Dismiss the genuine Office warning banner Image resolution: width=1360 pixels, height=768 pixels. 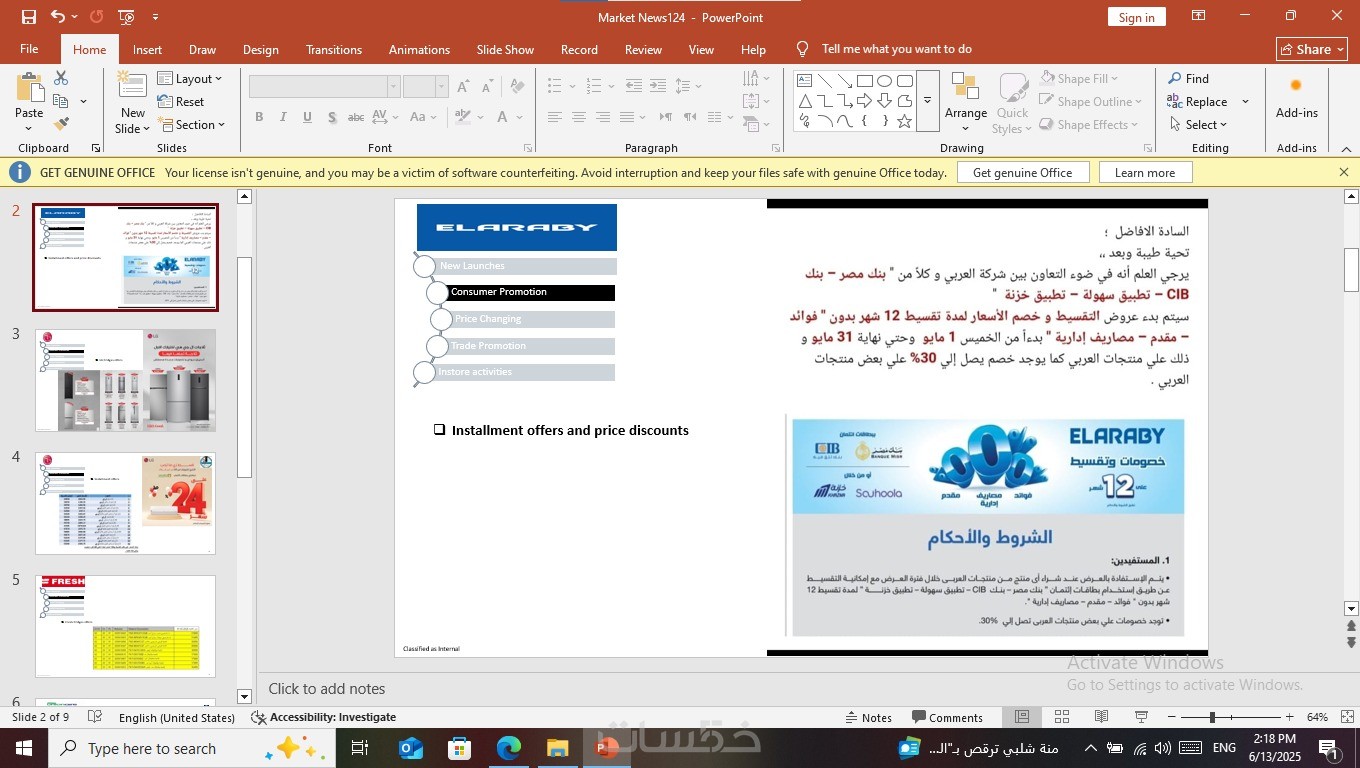tap(1343, 172)
